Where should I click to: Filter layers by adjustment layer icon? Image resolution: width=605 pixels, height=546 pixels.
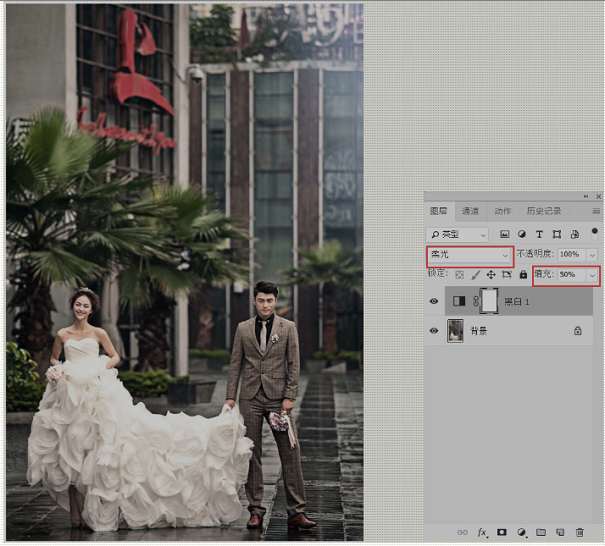tap(522, 234)
